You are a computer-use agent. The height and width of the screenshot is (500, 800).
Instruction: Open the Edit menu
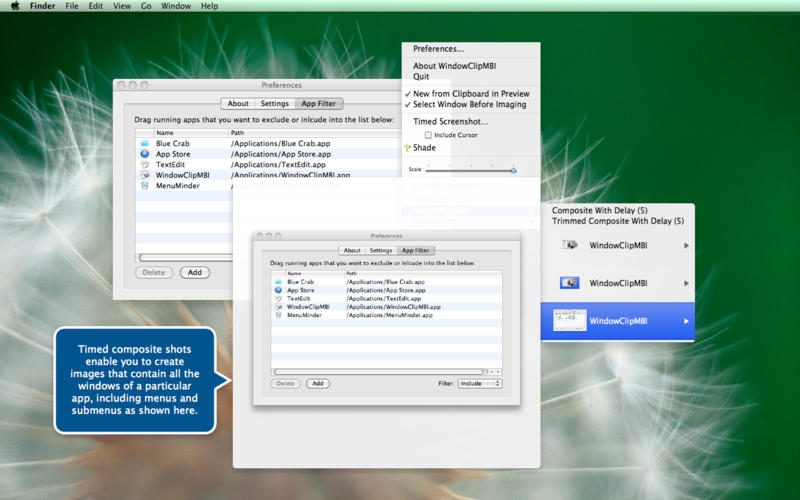pos(95,6)
